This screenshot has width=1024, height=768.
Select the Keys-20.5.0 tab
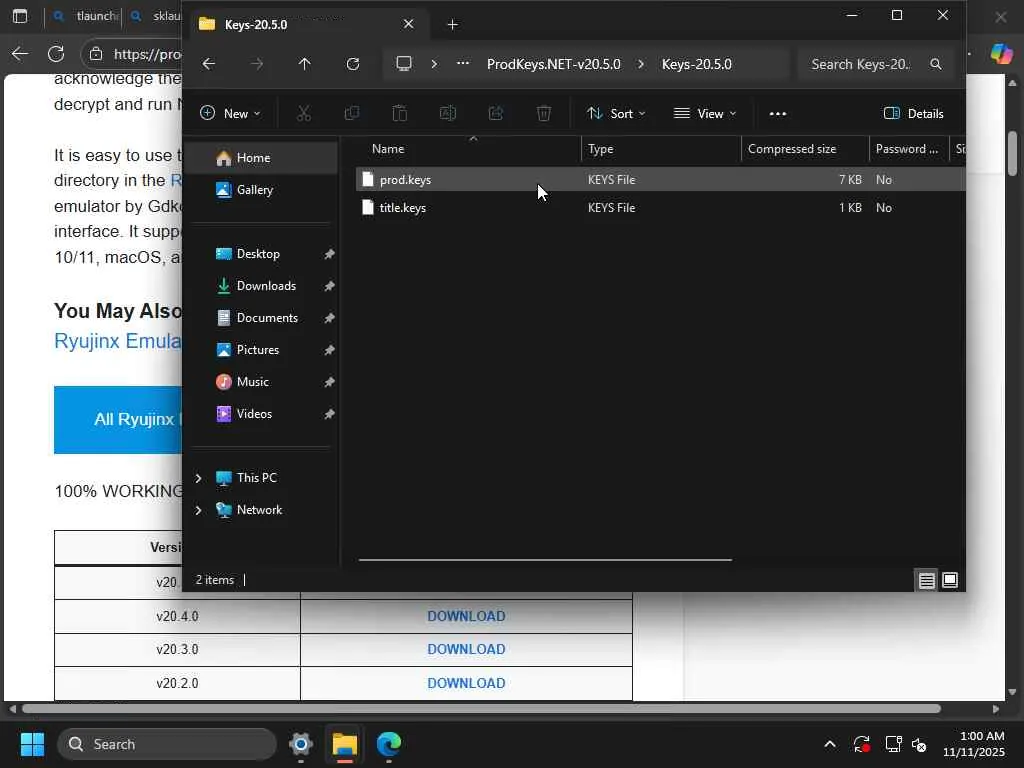(x=308, y=24)
